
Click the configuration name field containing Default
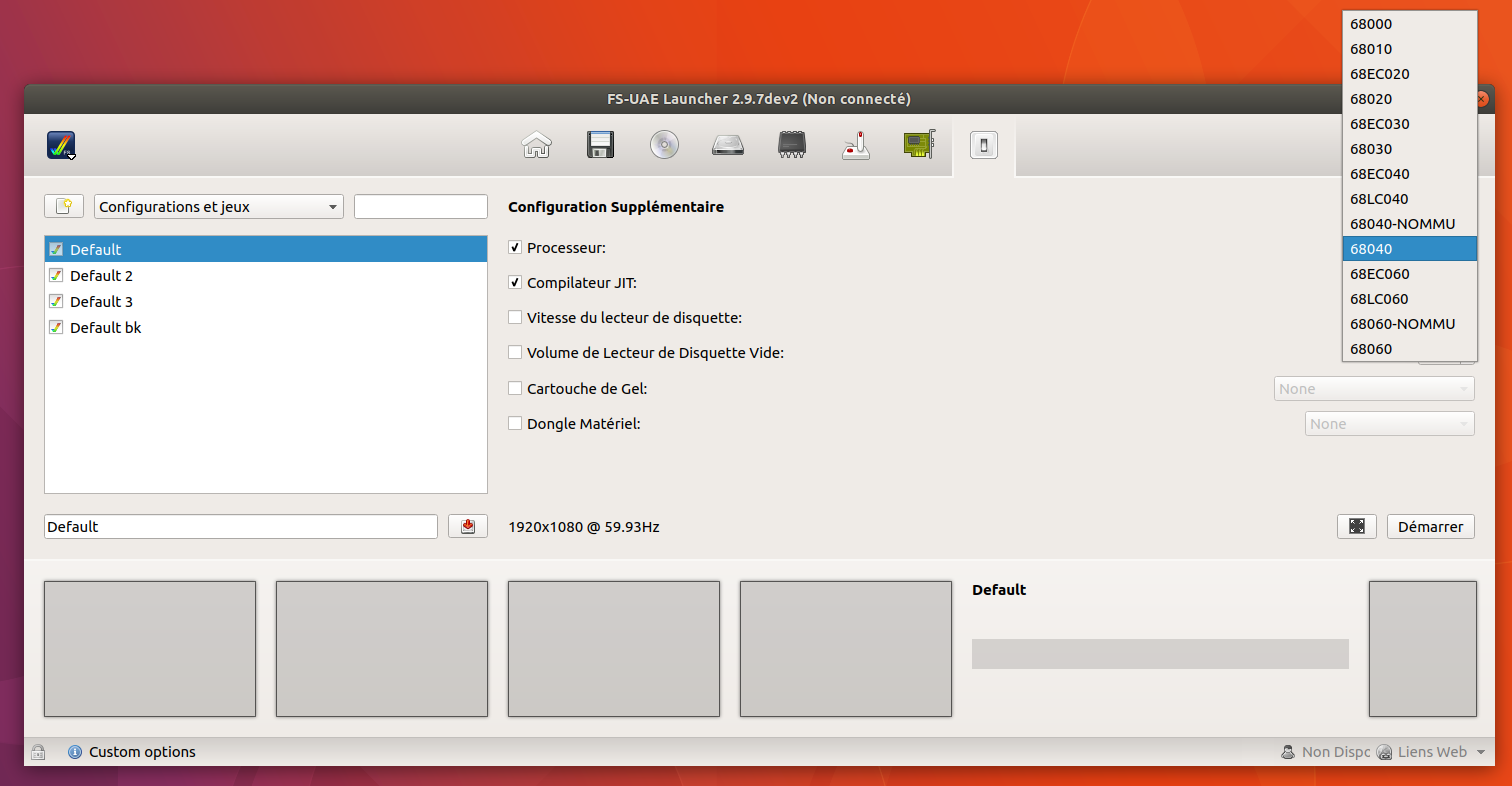click(241, 526)
